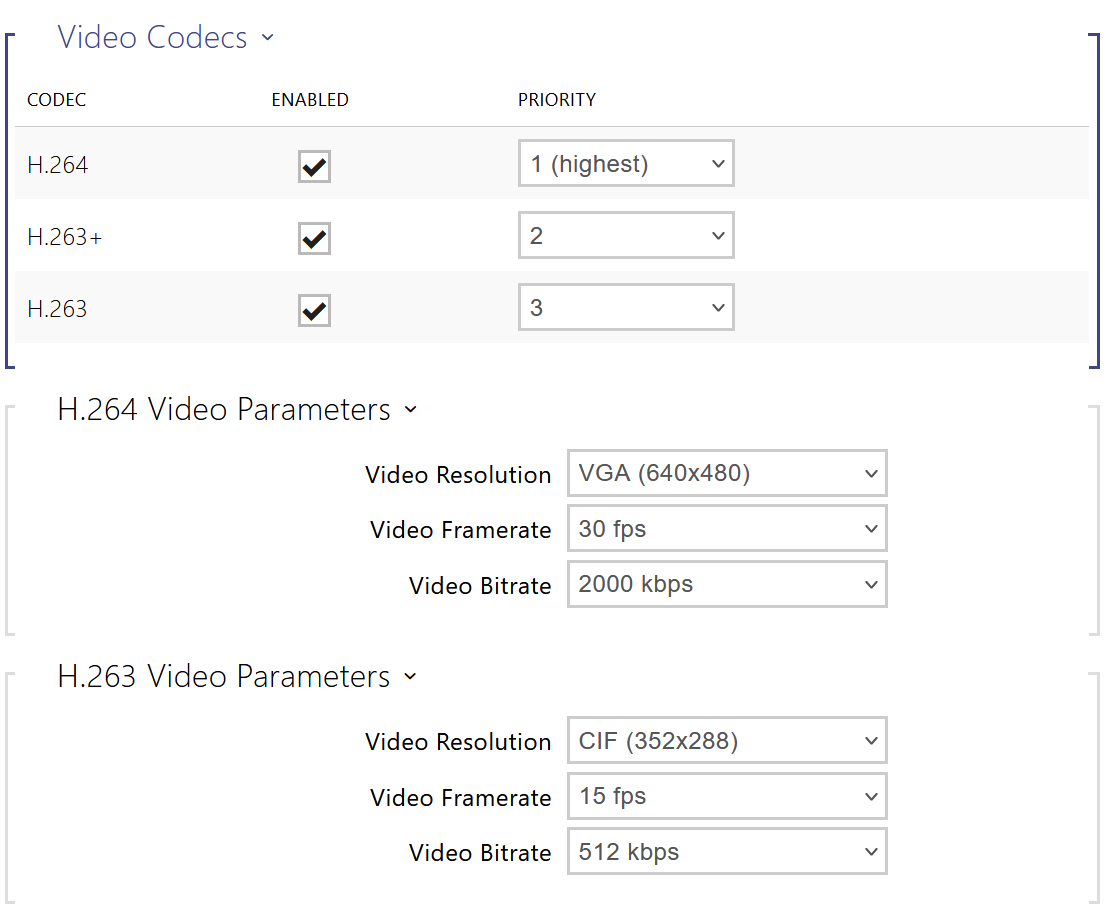
Task: Open the H.263+ priority dropdown
Action: point(626,236)
